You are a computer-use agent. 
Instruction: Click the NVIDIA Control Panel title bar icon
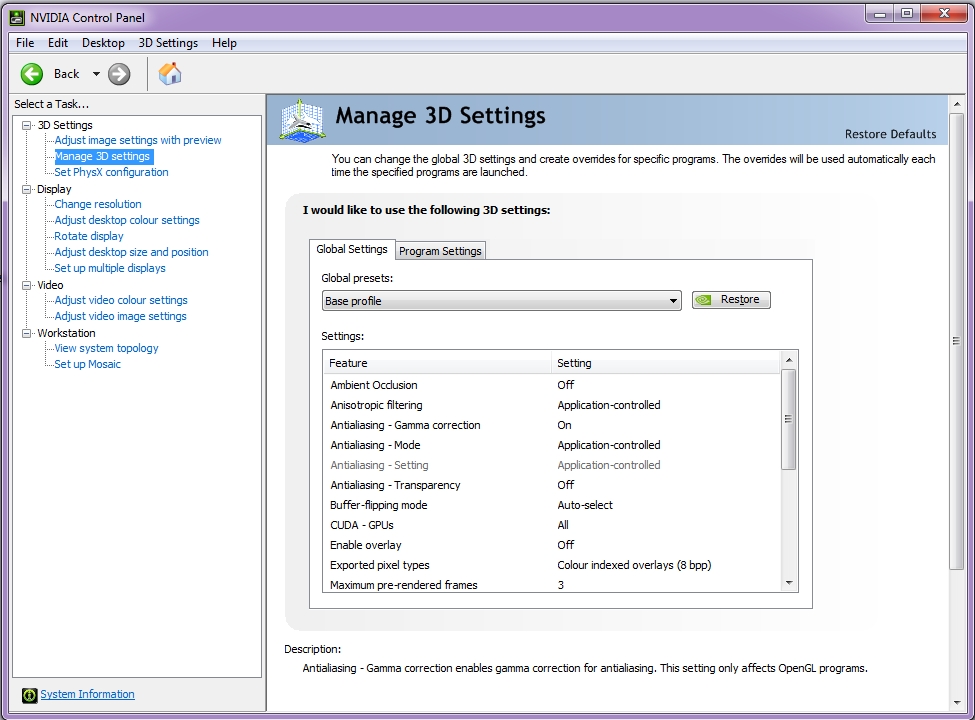[x=17, y=17]
